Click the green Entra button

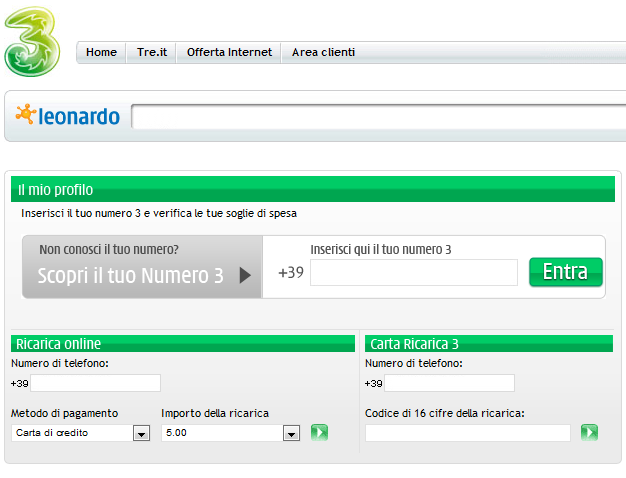point(566,272)
